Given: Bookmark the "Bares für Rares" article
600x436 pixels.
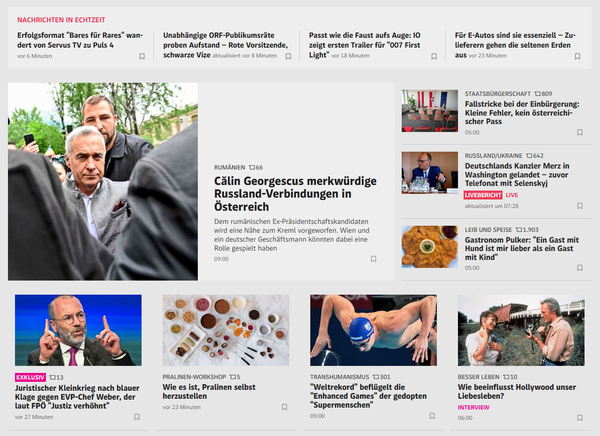Looking at the screenshot, I should coord(142,56).
